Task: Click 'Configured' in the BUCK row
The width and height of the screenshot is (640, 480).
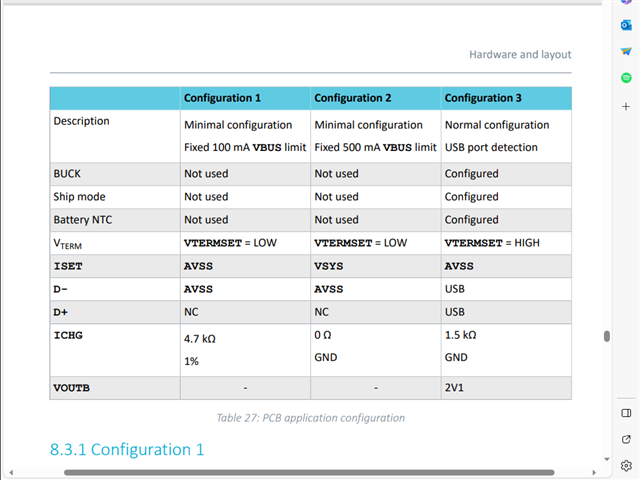Action: coord(472,174)
